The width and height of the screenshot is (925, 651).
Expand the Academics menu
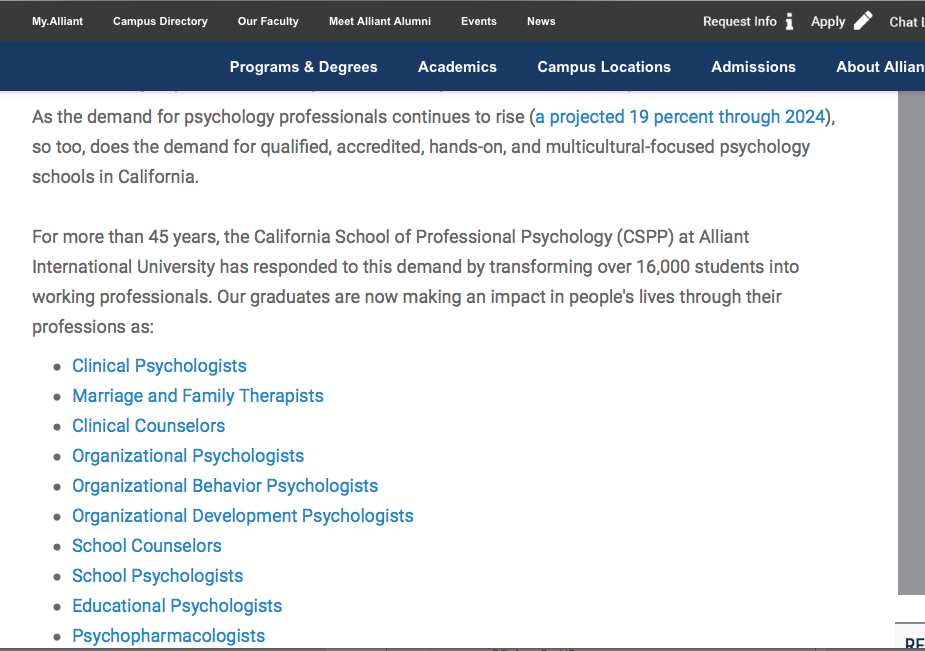tap(457, 67)
